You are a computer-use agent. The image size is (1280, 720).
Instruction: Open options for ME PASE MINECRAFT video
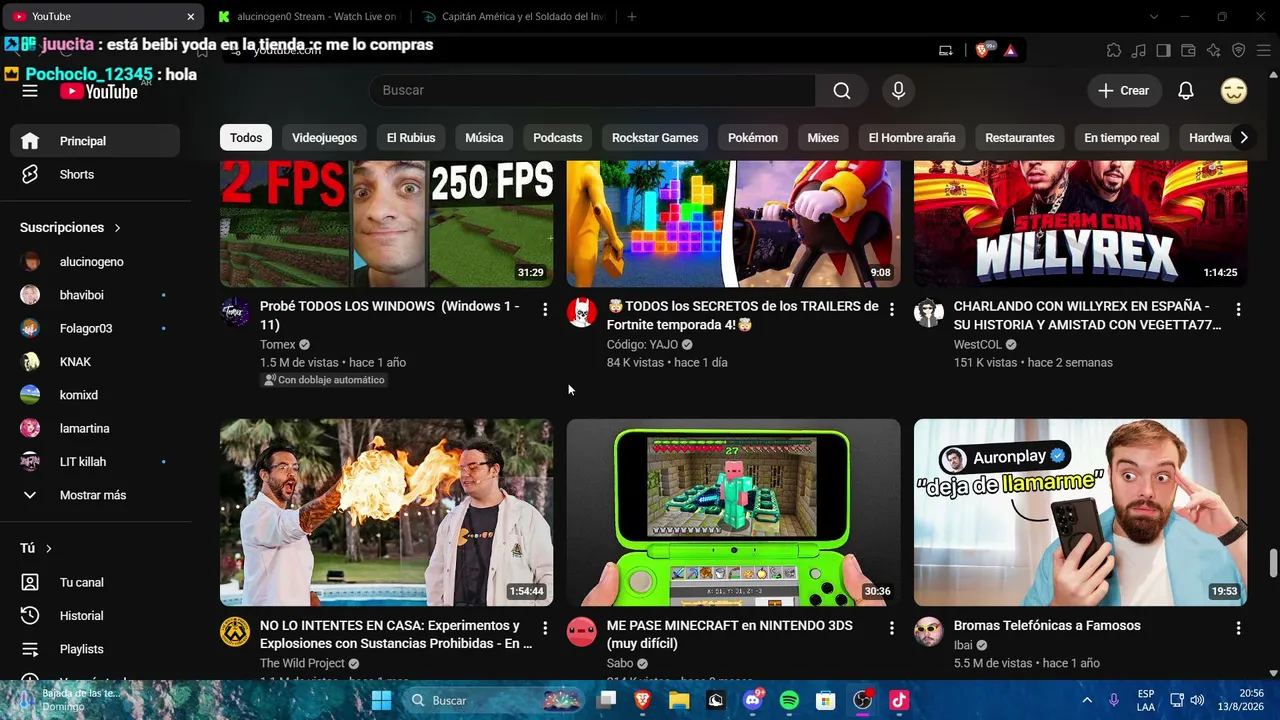point(892,628)
